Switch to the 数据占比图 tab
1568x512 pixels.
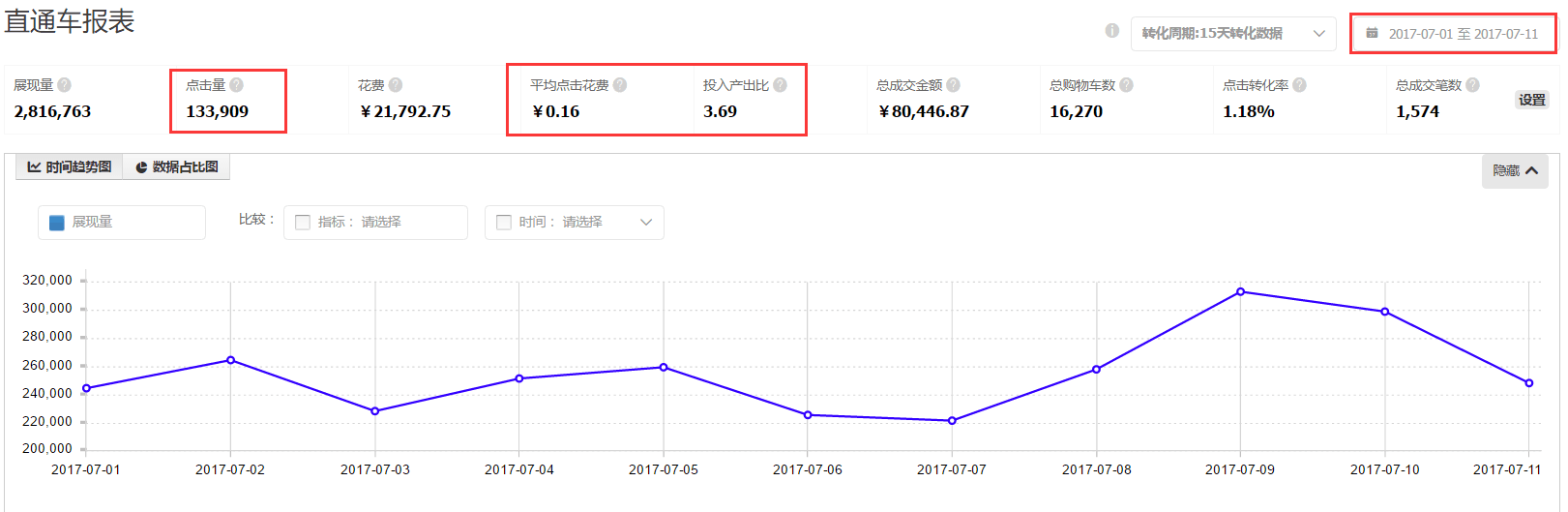(177, 167)
